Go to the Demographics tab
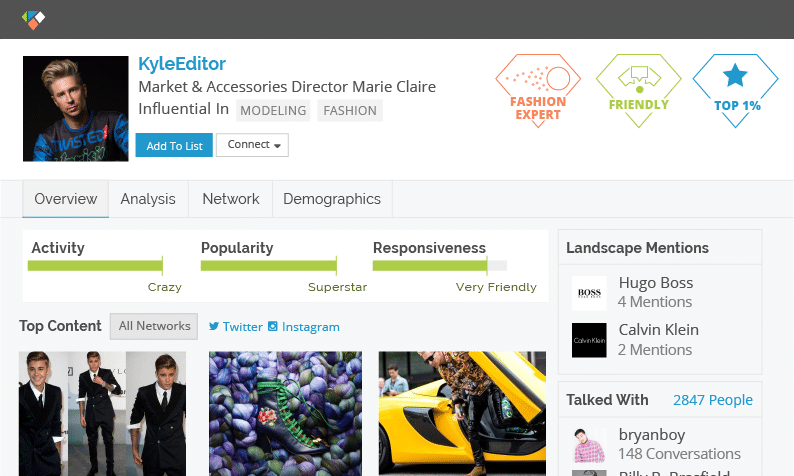Screen dimensions: 794x476 pos(332,199)
